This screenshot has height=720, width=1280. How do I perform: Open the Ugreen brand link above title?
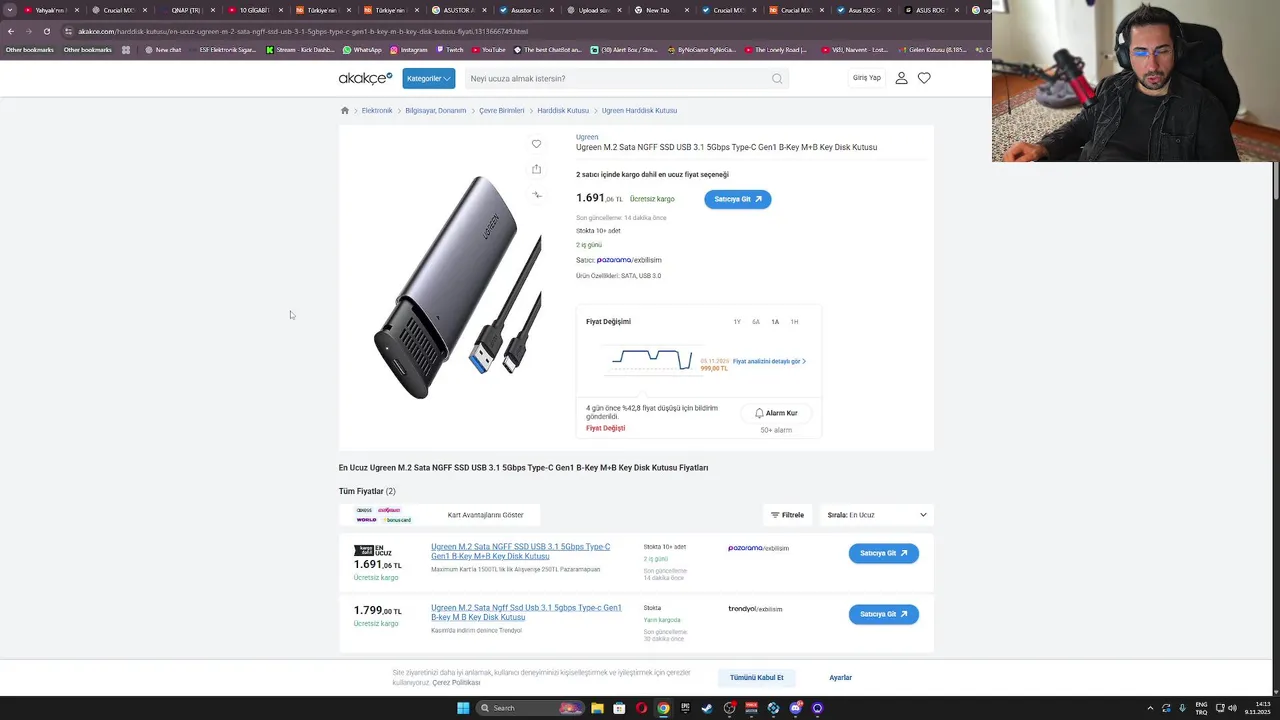click(x=587, y=137)
